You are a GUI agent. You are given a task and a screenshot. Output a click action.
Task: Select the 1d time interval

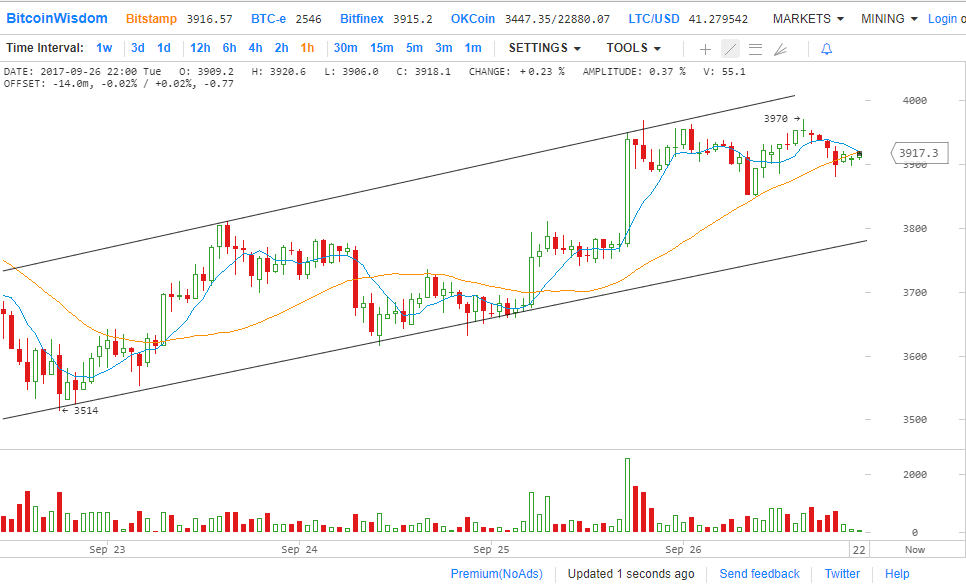[164, 48]
